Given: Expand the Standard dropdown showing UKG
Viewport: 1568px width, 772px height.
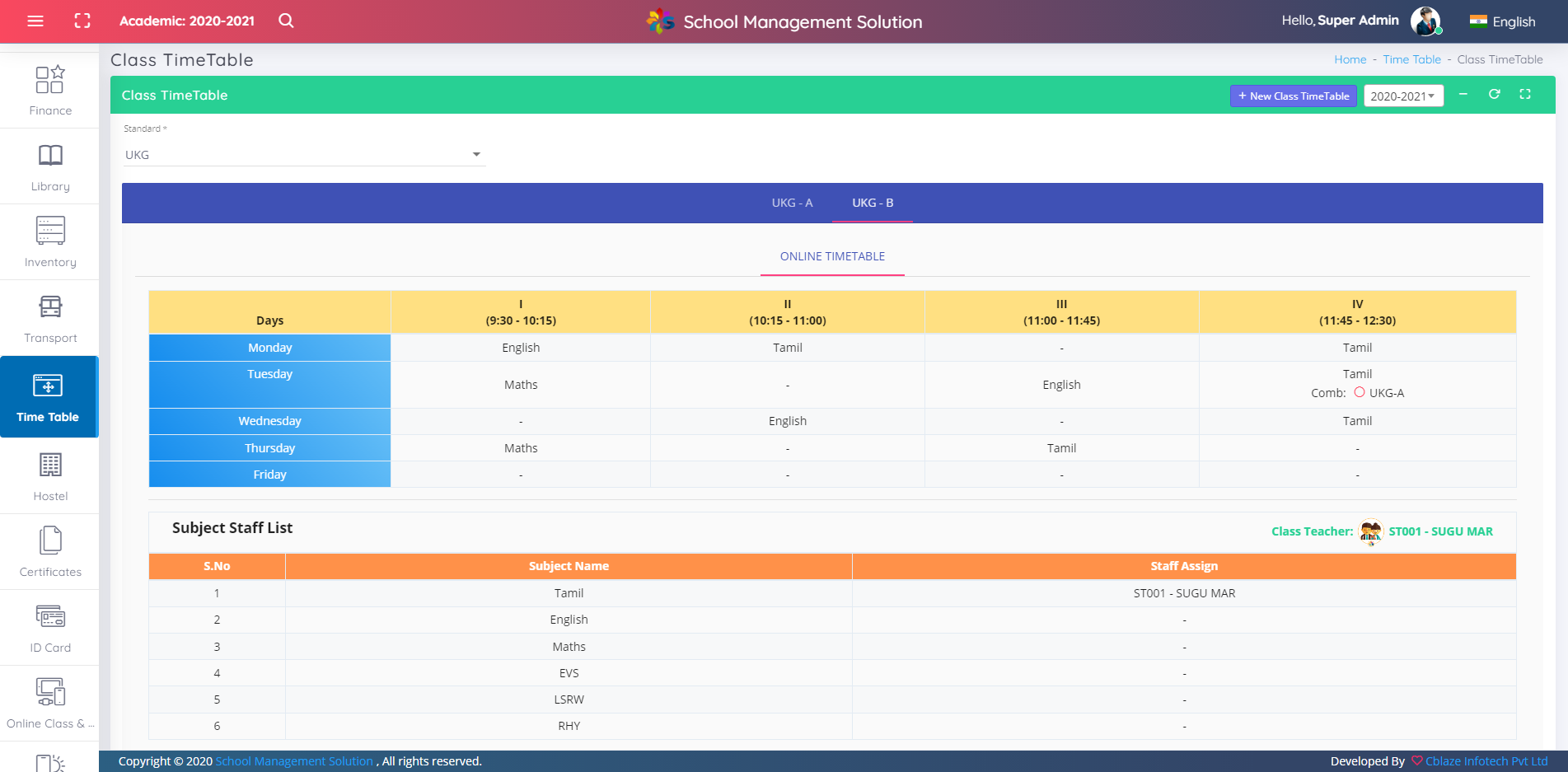Looking at the screenshot, I should pyautogui.click(x=304, y=155).
